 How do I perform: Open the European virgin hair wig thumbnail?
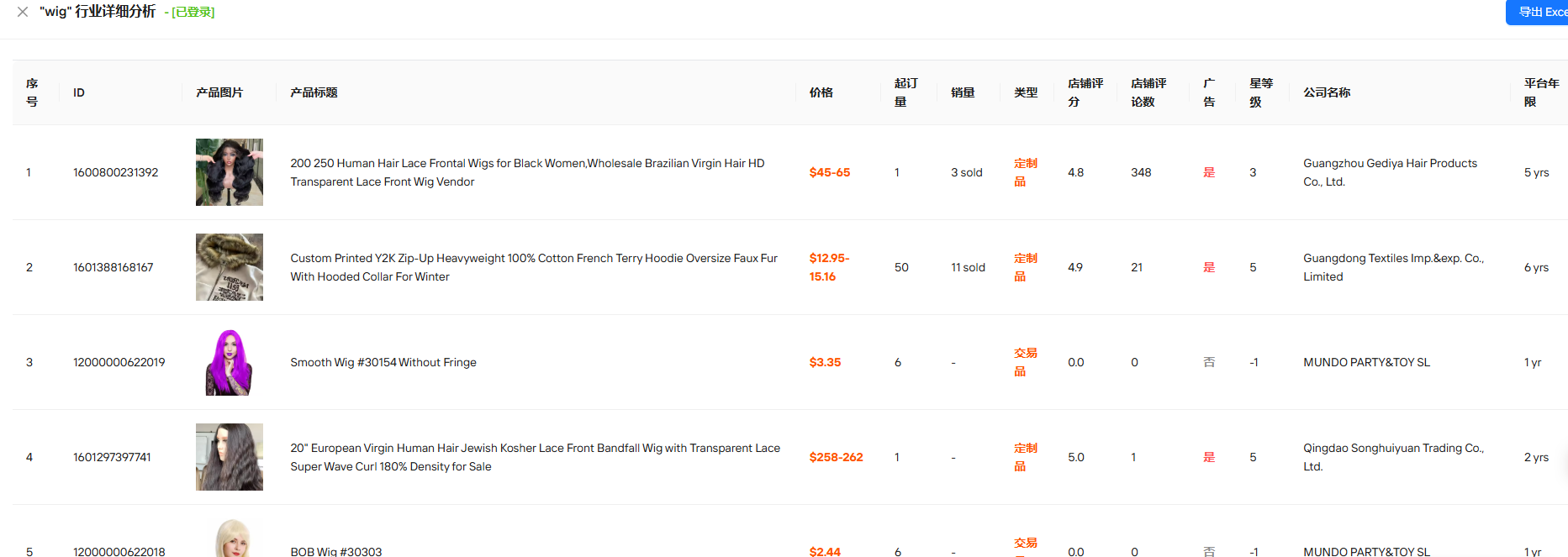point(229,457)
